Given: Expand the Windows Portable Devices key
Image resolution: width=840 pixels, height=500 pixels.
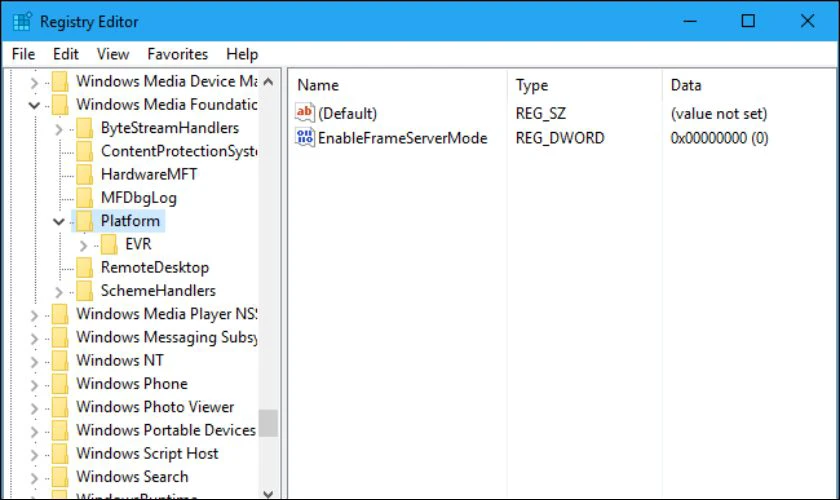Looking at the screenshot, I should click(x=34, y=431).
